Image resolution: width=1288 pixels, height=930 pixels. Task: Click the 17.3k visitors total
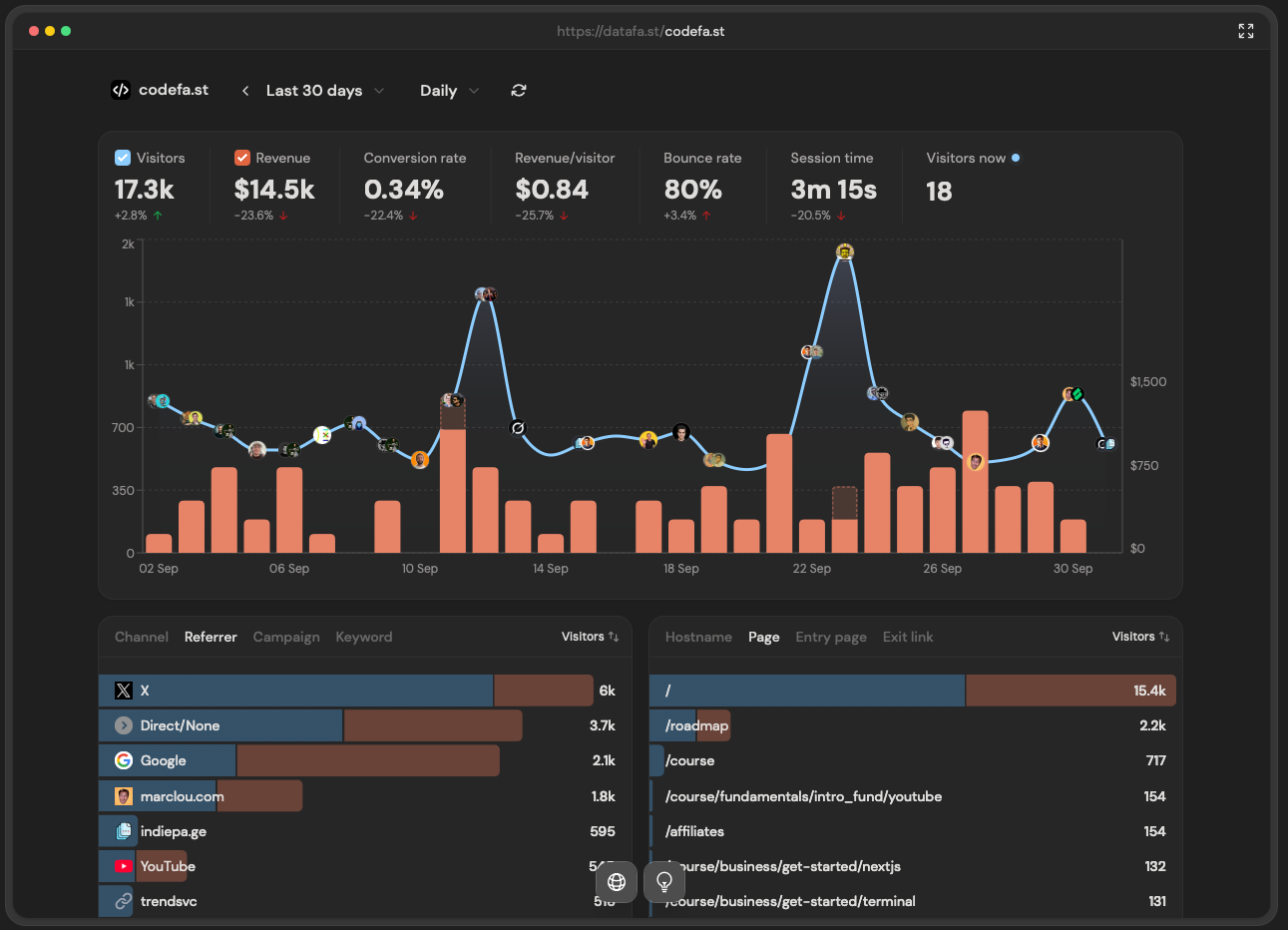145,190
